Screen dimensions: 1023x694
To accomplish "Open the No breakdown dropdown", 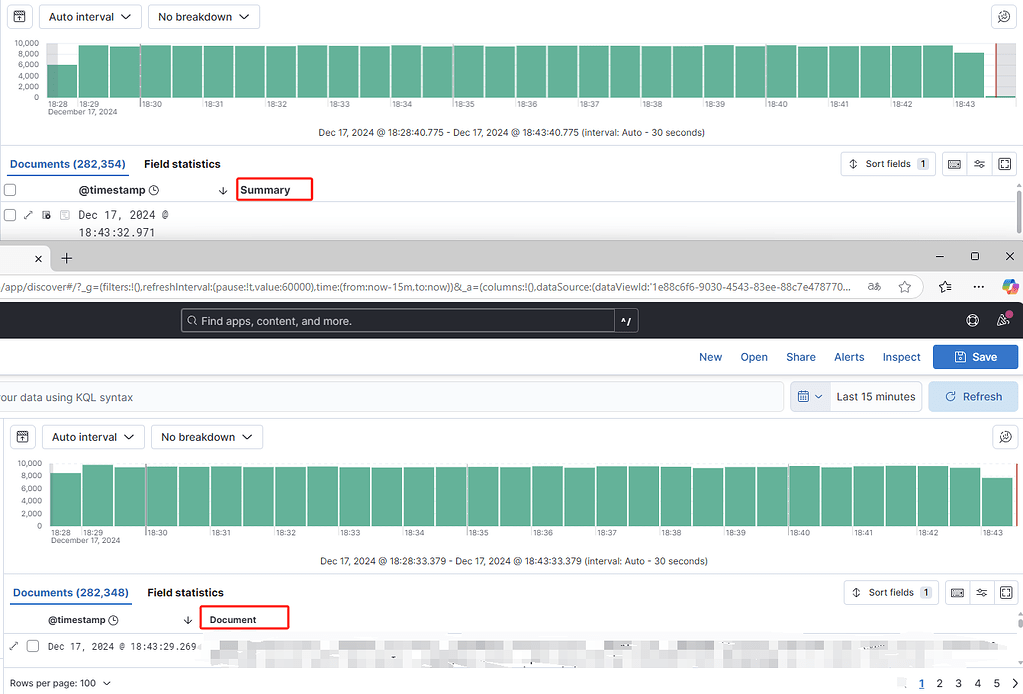I will pyautogui.click(x=207, y=436).
